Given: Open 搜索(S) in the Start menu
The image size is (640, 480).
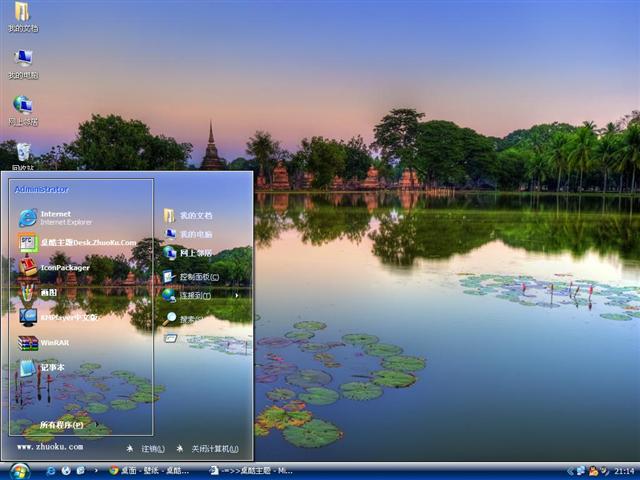Looking at the screenshot, I should click(x=192, y=319).
